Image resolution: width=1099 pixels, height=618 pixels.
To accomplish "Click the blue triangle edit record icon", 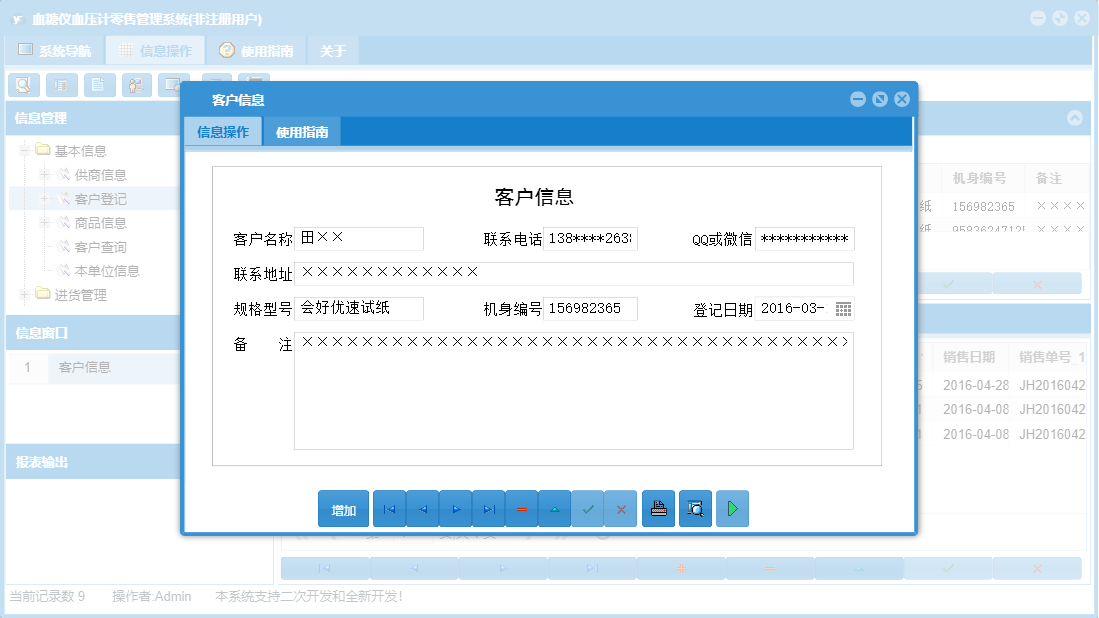I will click(x=554, y=508).
